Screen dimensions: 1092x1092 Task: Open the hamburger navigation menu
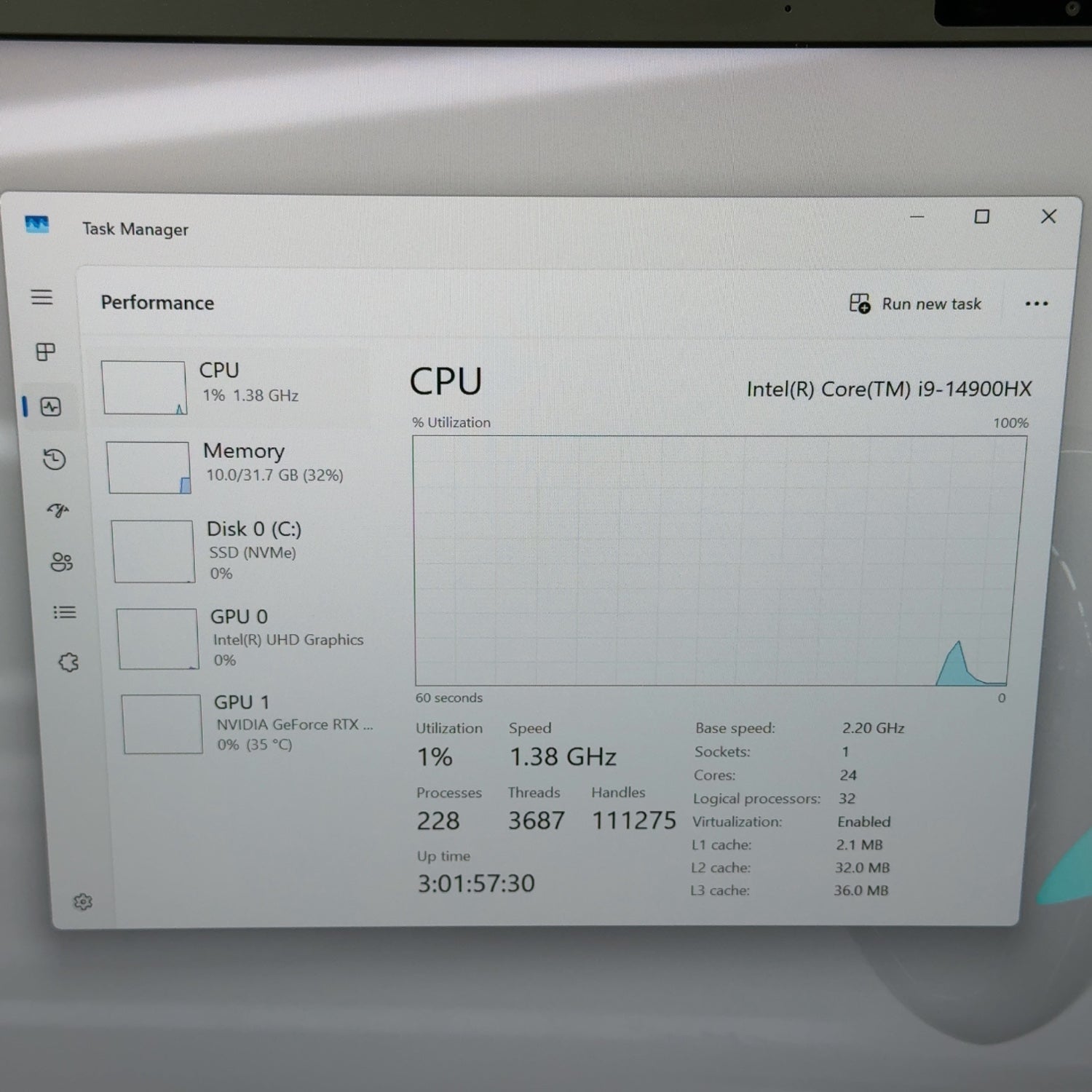[x=41, y=297]
